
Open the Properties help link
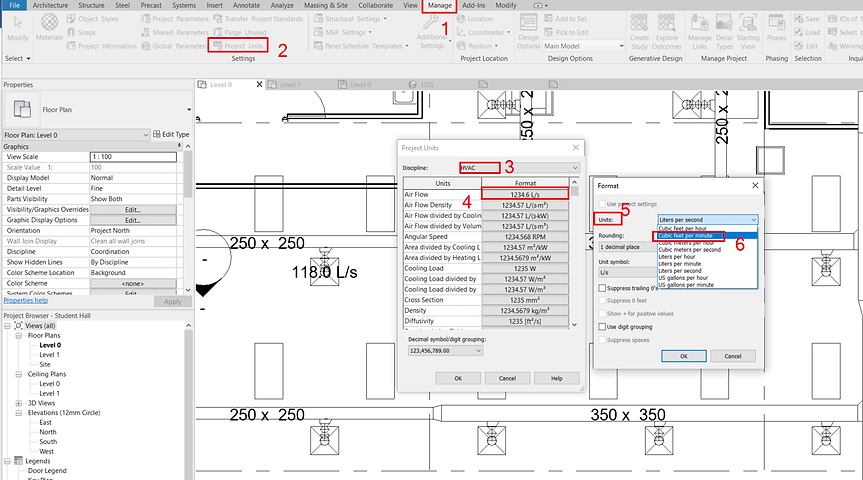[x=25, y=301]
